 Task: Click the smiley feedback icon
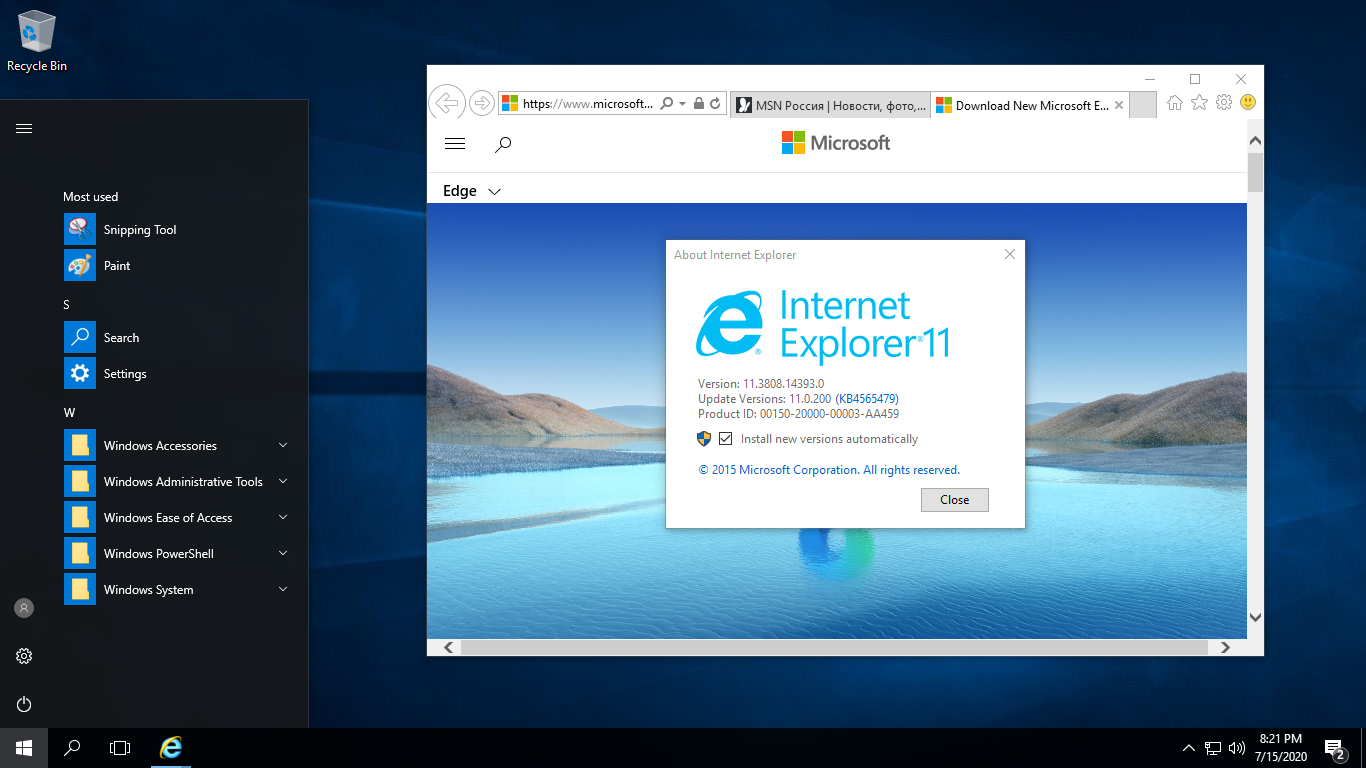[1247, 102]
